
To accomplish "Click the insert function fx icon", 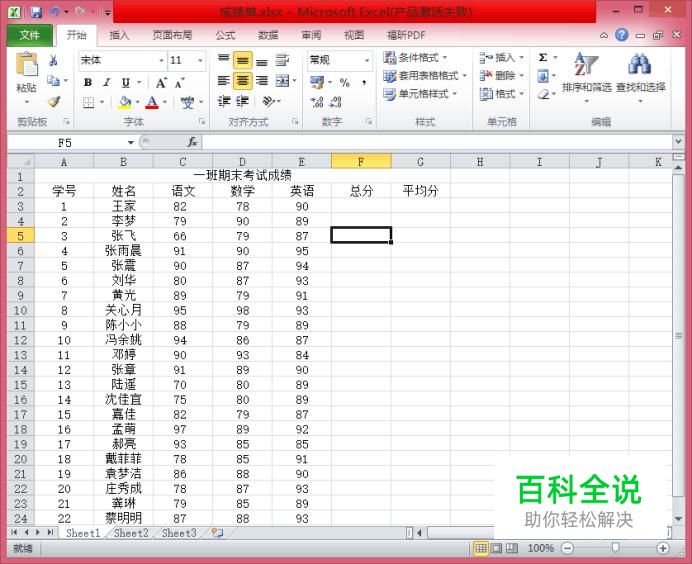I will [192, 142].
